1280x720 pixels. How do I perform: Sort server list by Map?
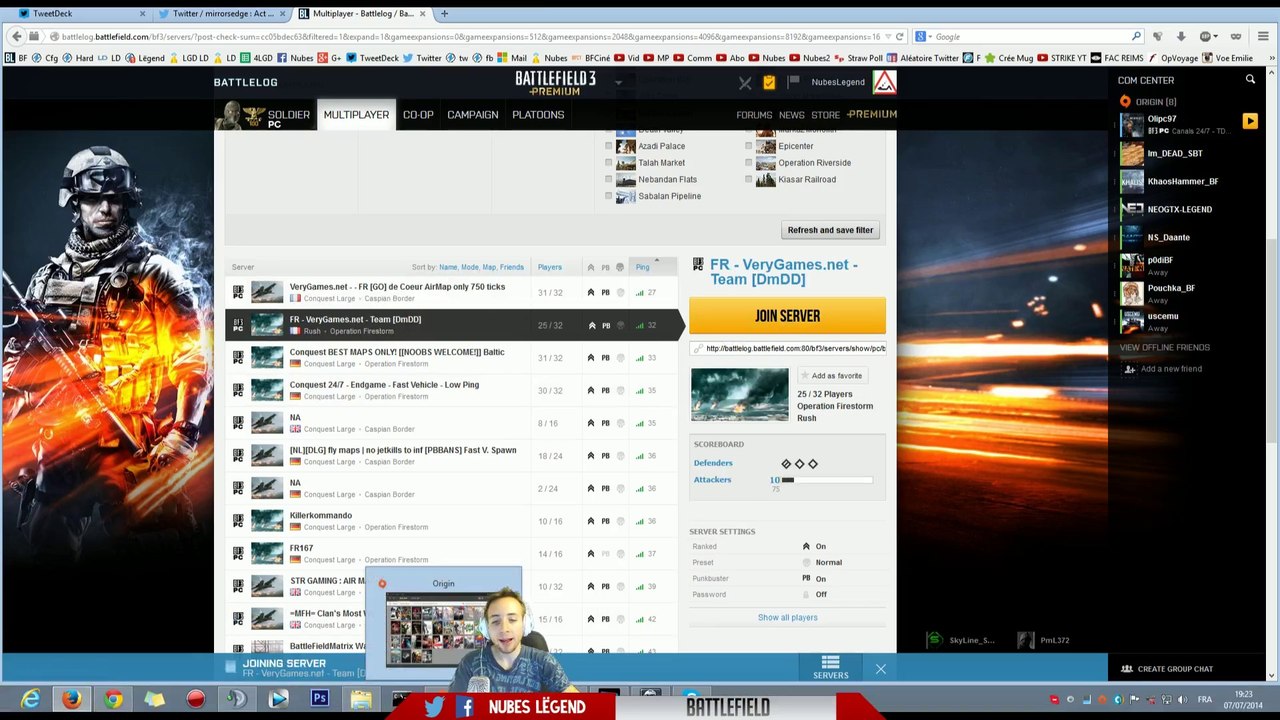(x=489, y=267)
